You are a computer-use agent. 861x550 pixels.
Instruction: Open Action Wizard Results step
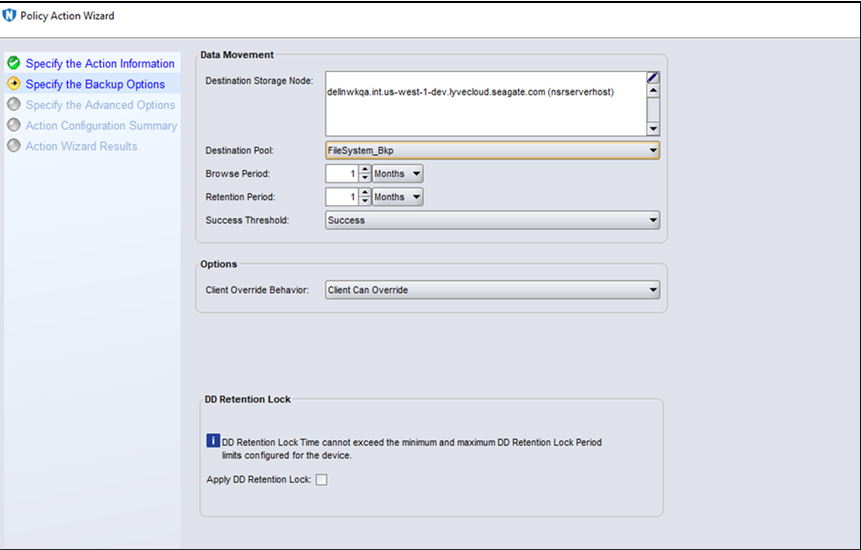pos(81,146)
